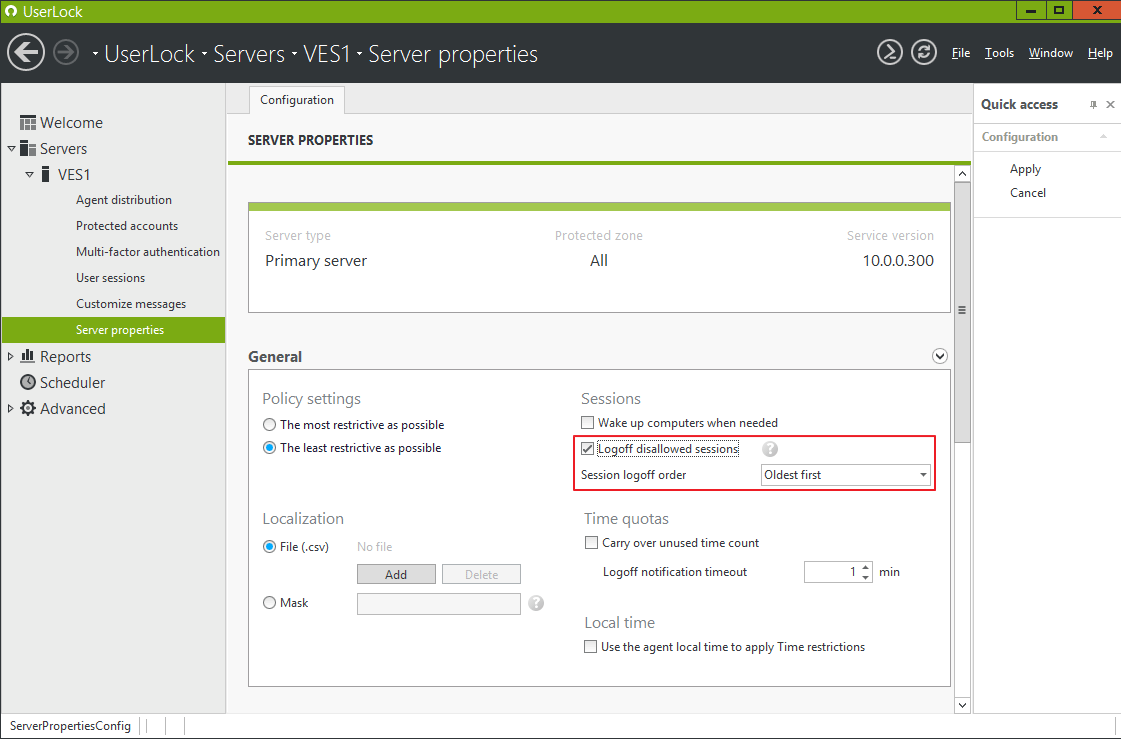The image size is (1121, 739).
Task: Click the back navigation arrow
Action: point(26,53)
